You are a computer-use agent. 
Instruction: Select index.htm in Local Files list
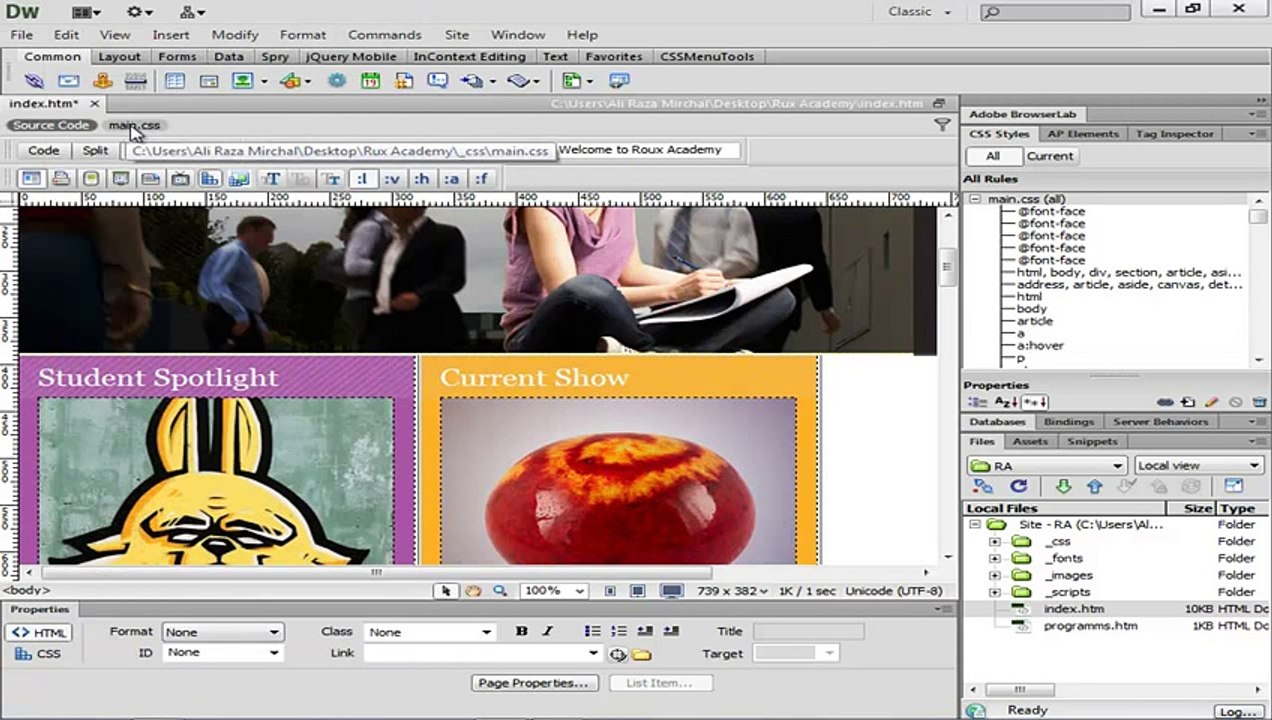click(x=1074, y=609)
